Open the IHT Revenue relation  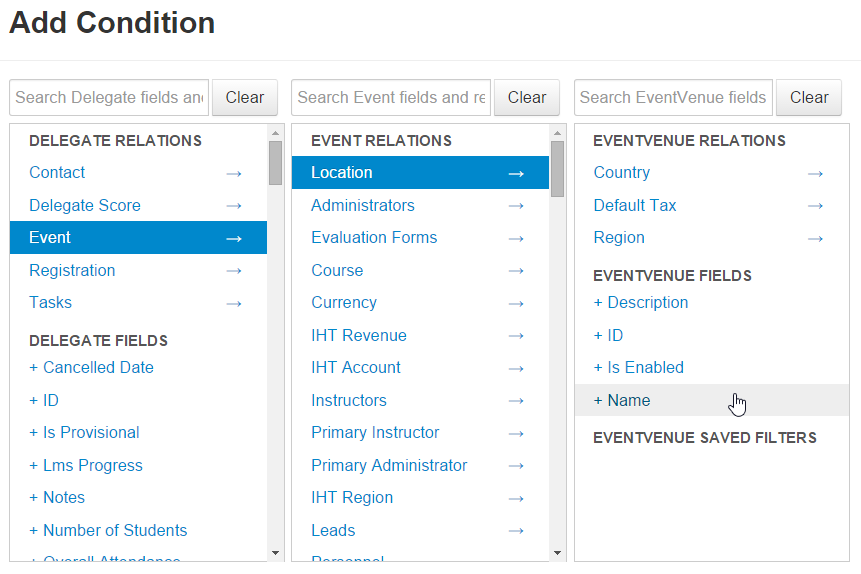point(420,335)
